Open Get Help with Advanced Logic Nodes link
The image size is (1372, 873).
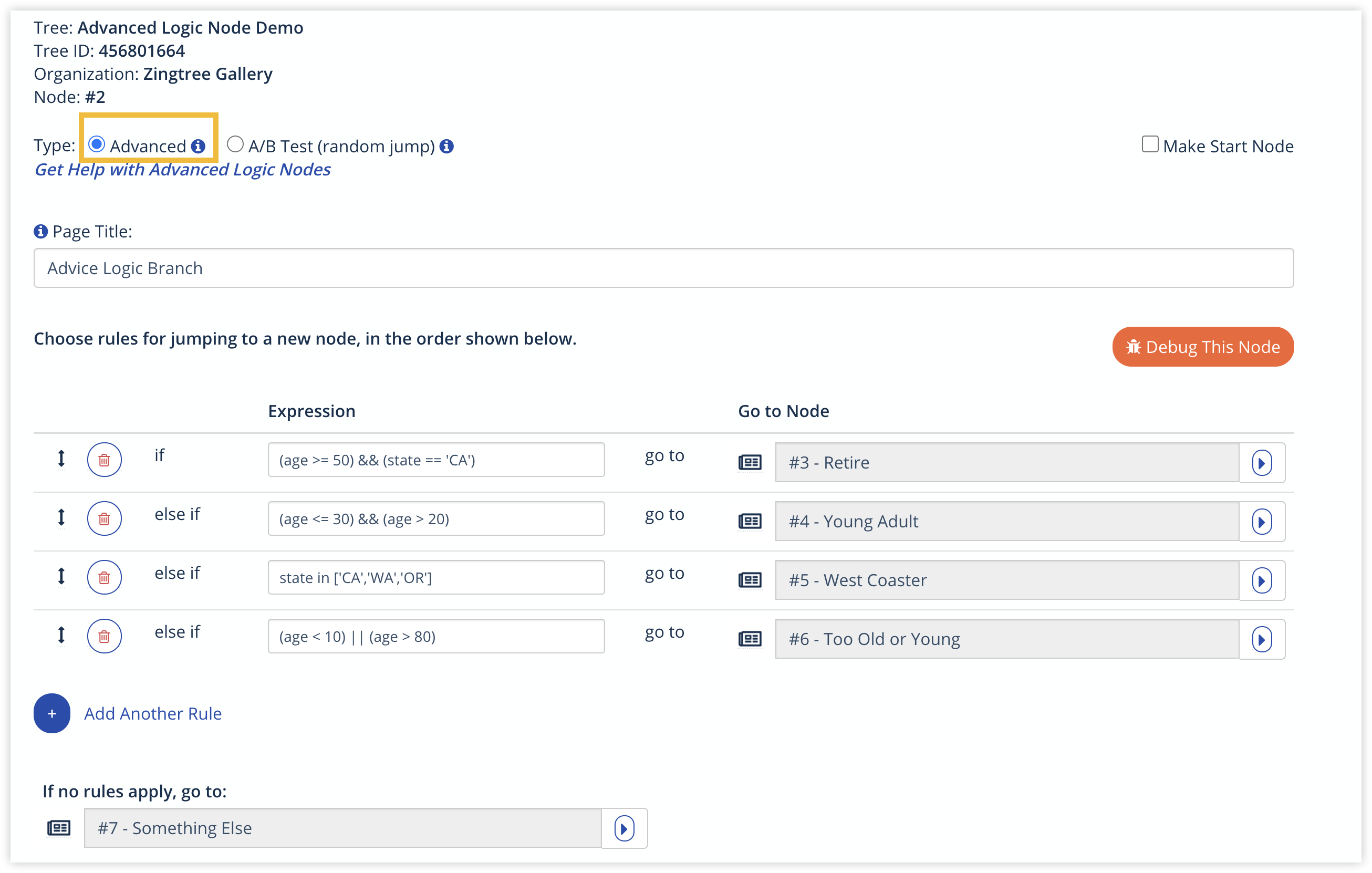182,170
